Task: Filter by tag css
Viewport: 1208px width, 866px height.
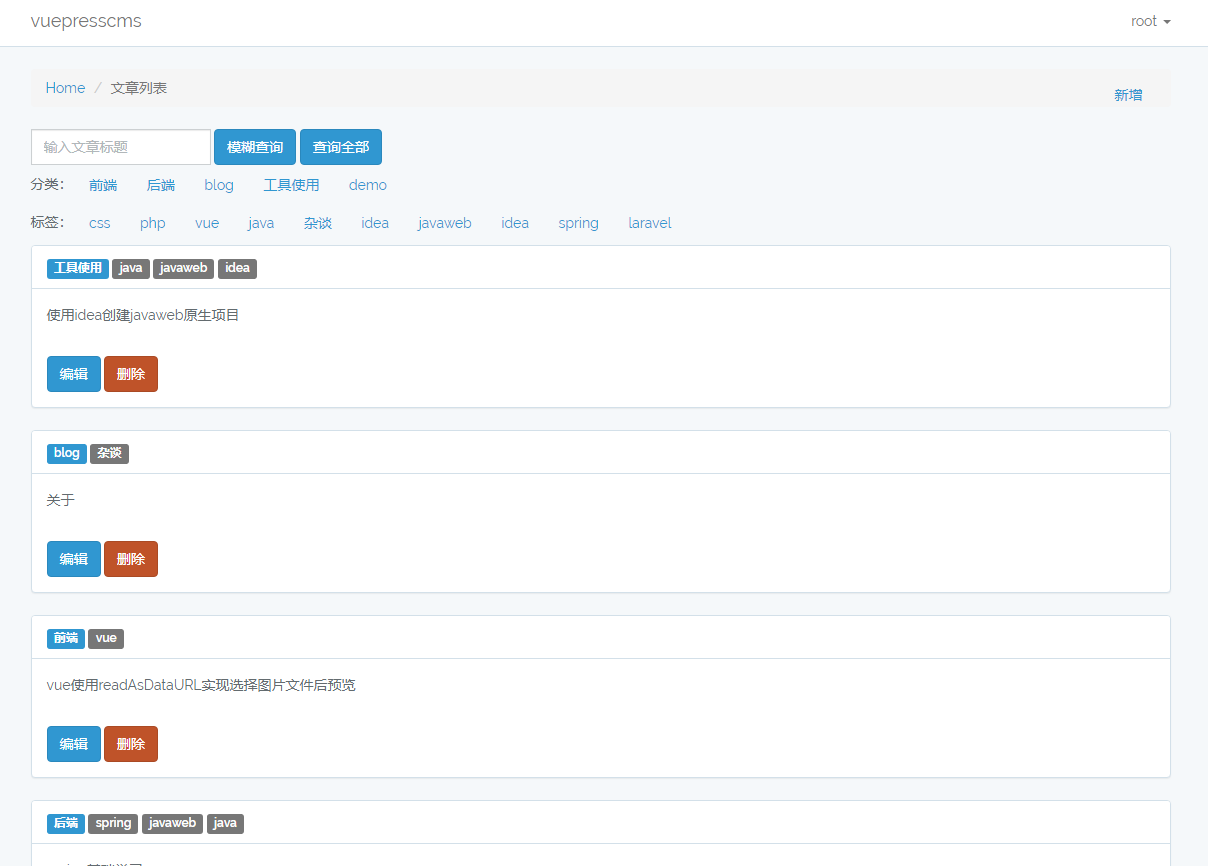Action: click(x=100, y=223)
